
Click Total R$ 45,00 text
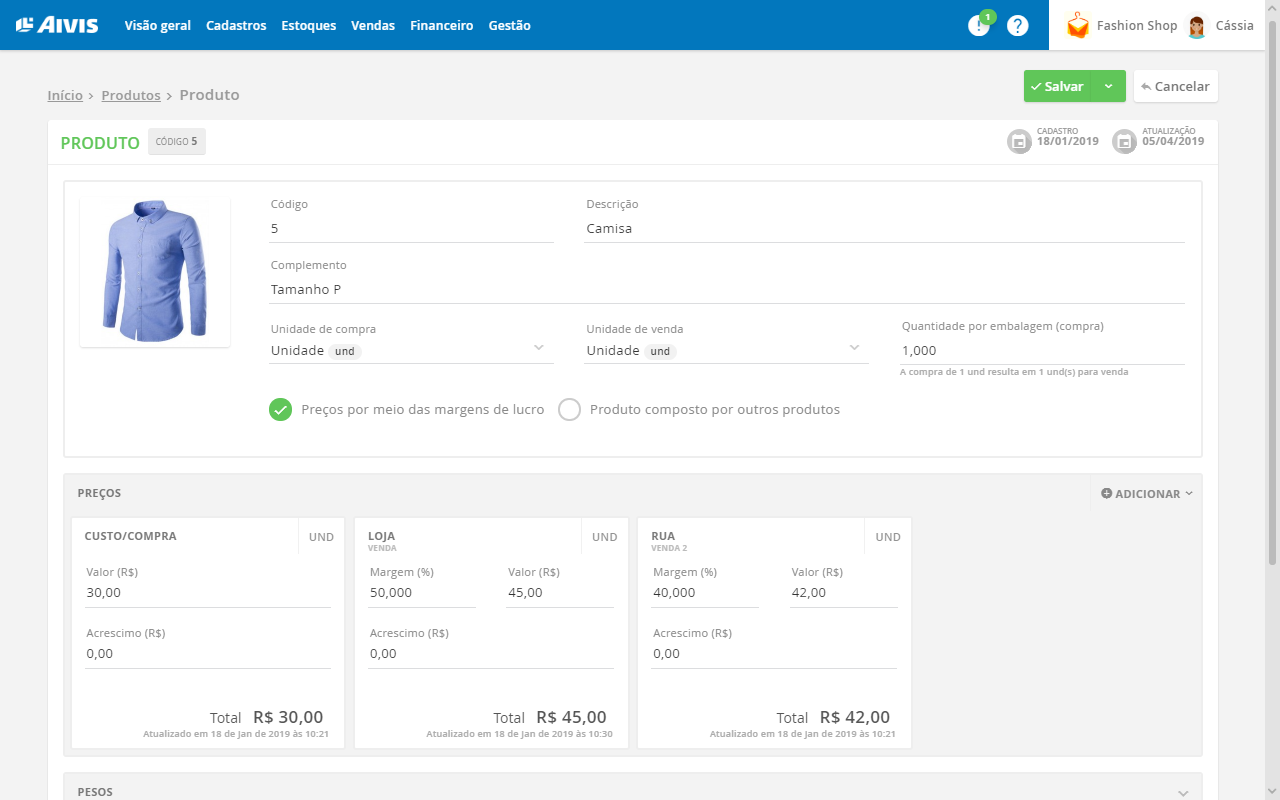tap(550, 717)
